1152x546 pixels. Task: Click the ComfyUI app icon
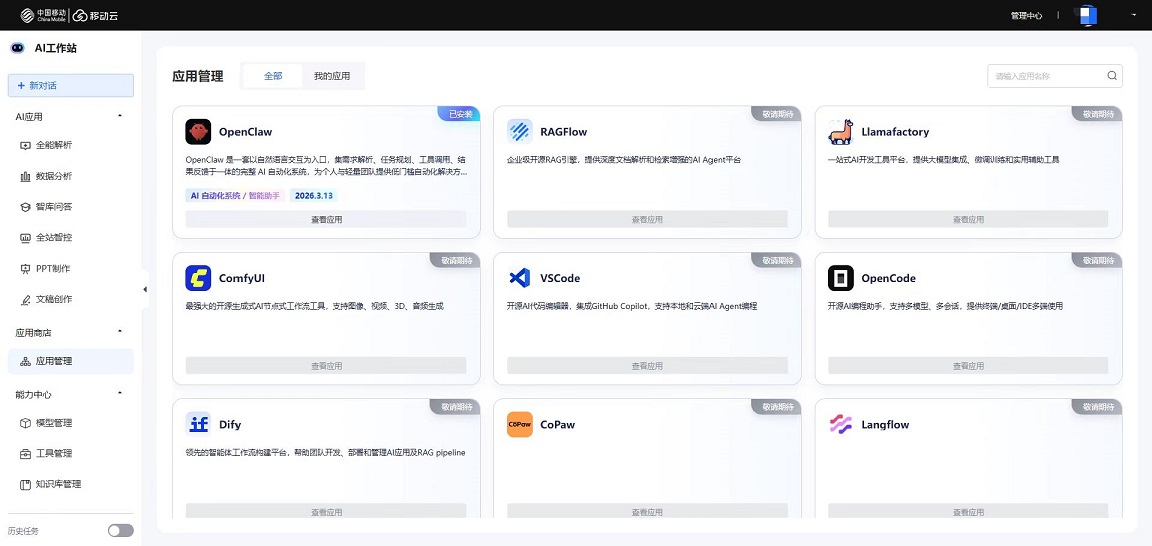[x=198, y=278]
